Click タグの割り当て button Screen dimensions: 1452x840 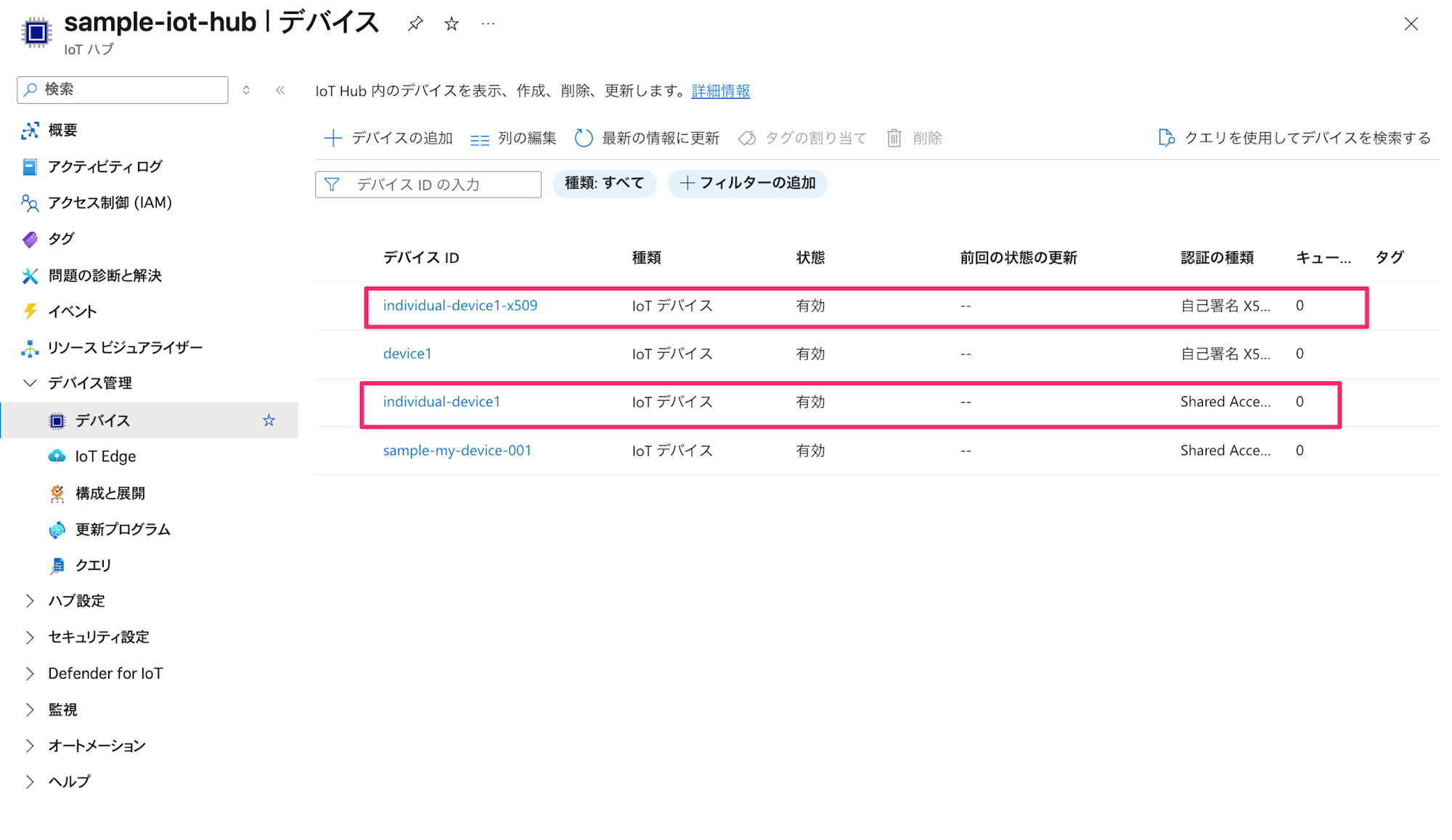(x=802, y=138)
